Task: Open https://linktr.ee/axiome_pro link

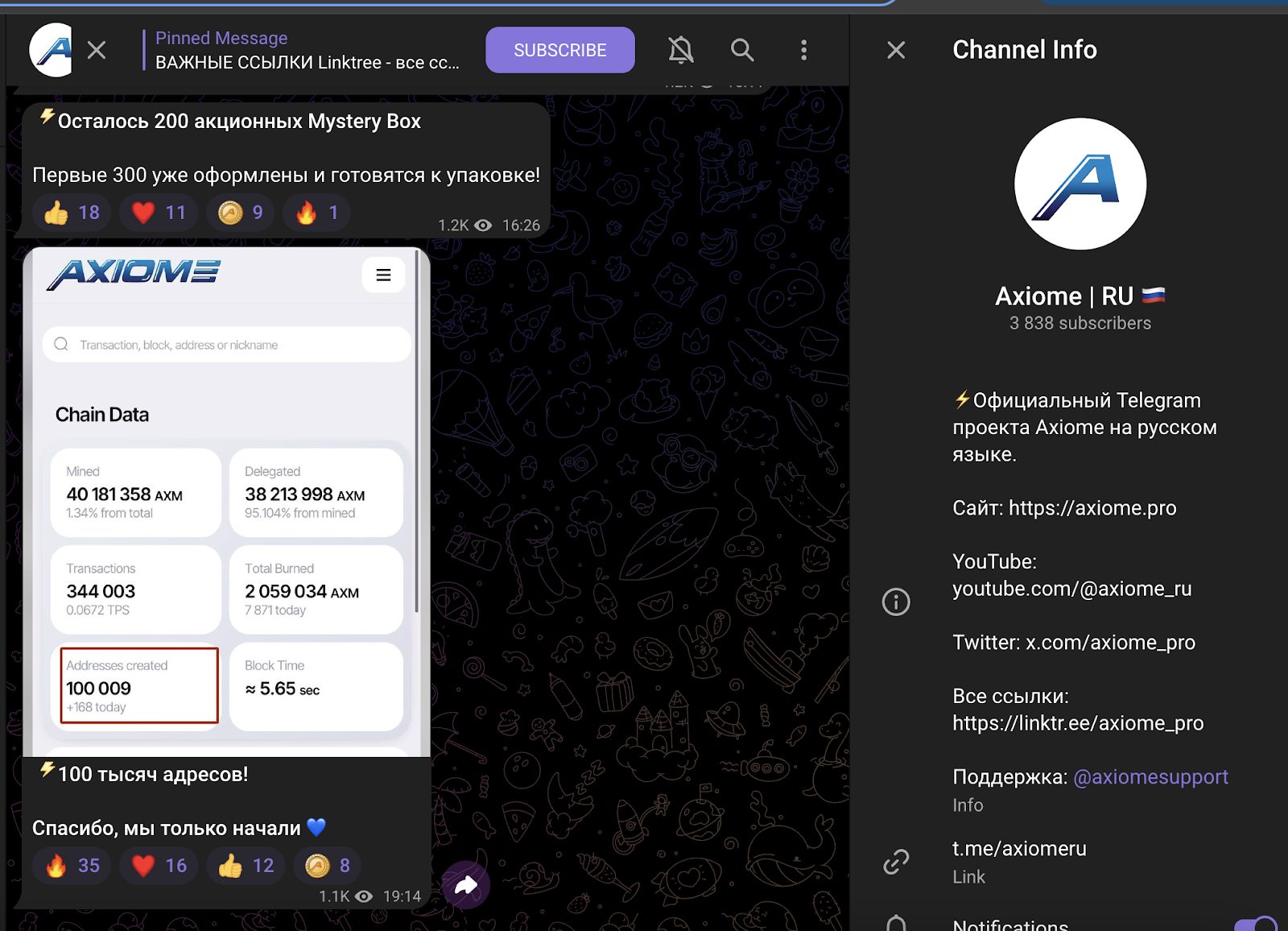Action: click(x=1078, y=723)
